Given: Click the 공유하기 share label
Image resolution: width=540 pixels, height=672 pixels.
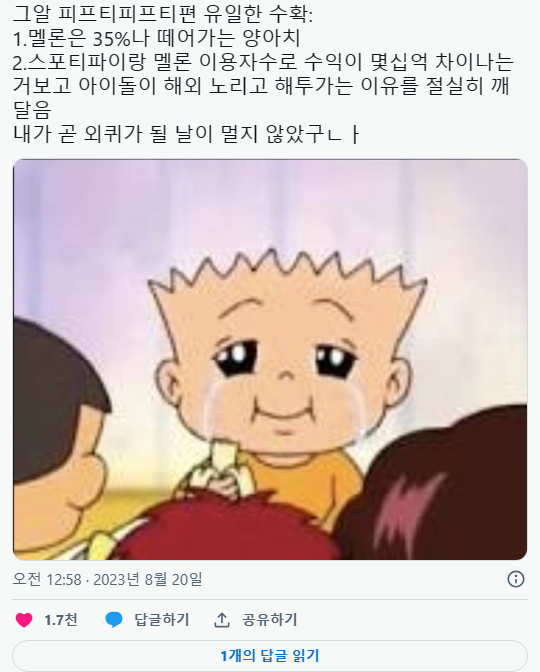Looking at the screenshot, I should (270, 620).
